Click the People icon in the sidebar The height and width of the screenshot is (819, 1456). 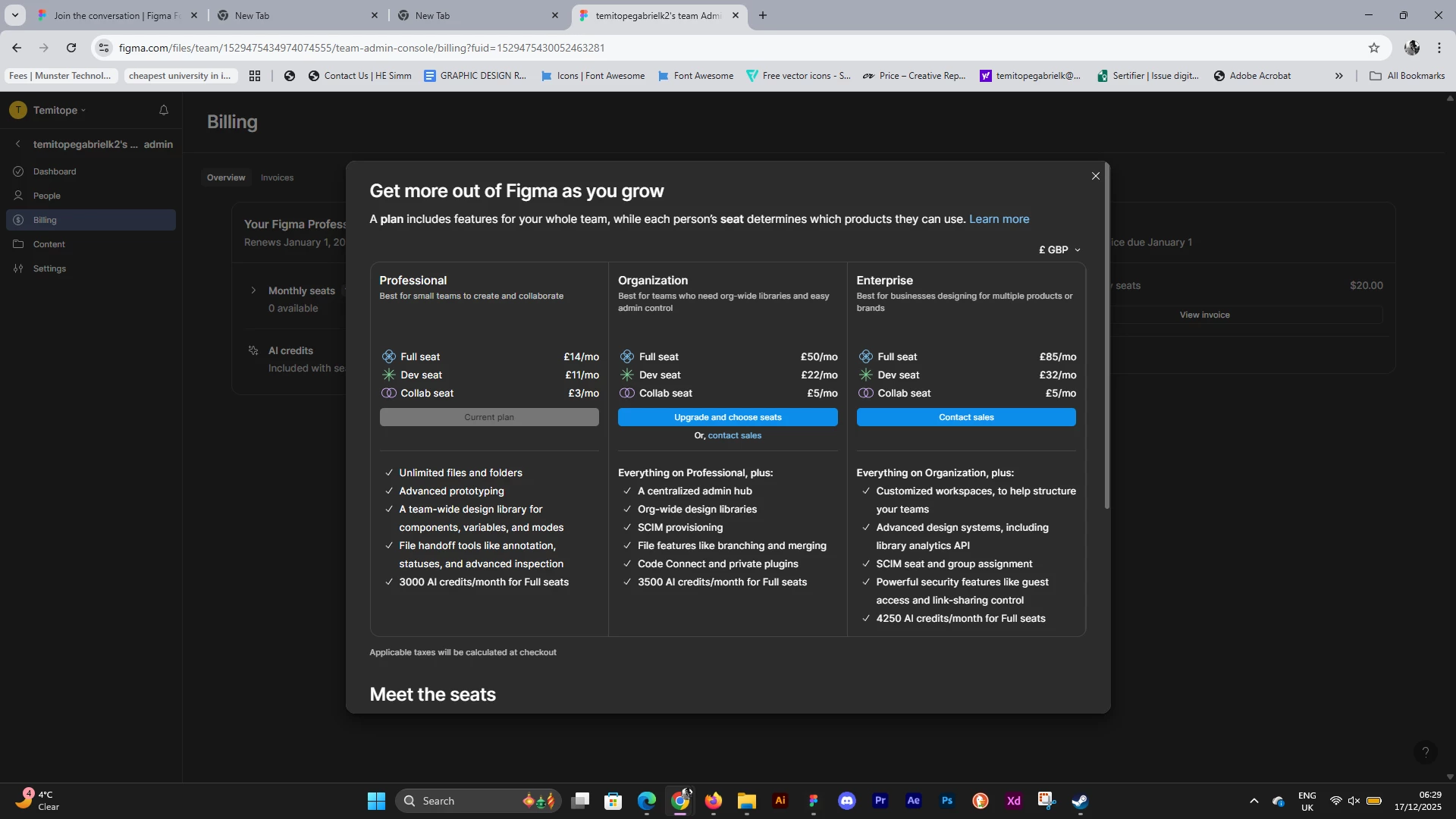(x=18, y=196)
